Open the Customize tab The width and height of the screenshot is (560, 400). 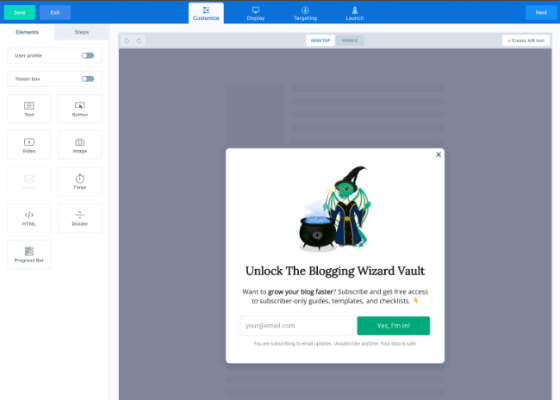click(206, 13)
